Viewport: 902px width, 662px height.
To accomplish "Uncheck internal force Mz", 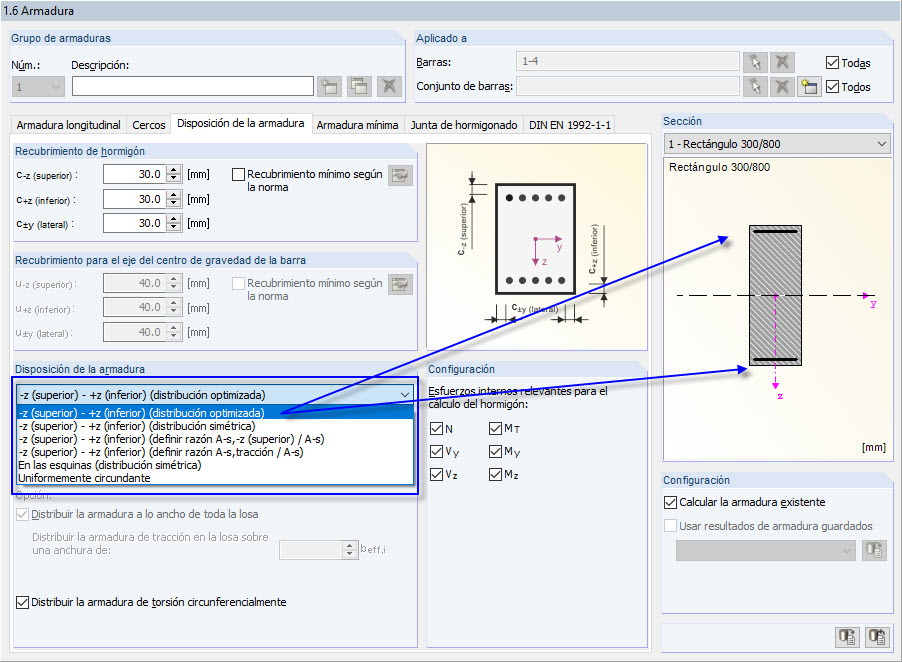I will tap(495, 475).
